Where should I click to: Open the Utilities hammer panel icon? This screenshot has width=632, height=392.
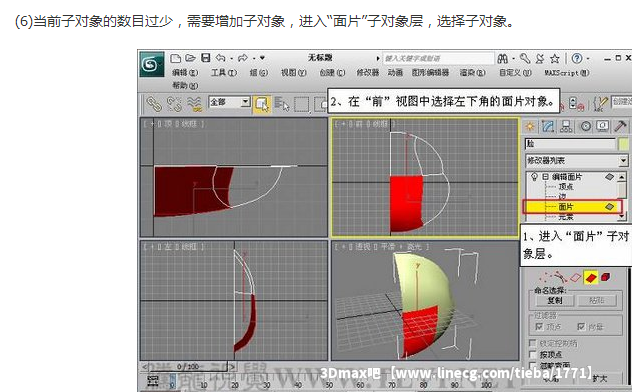click(620, 127)
